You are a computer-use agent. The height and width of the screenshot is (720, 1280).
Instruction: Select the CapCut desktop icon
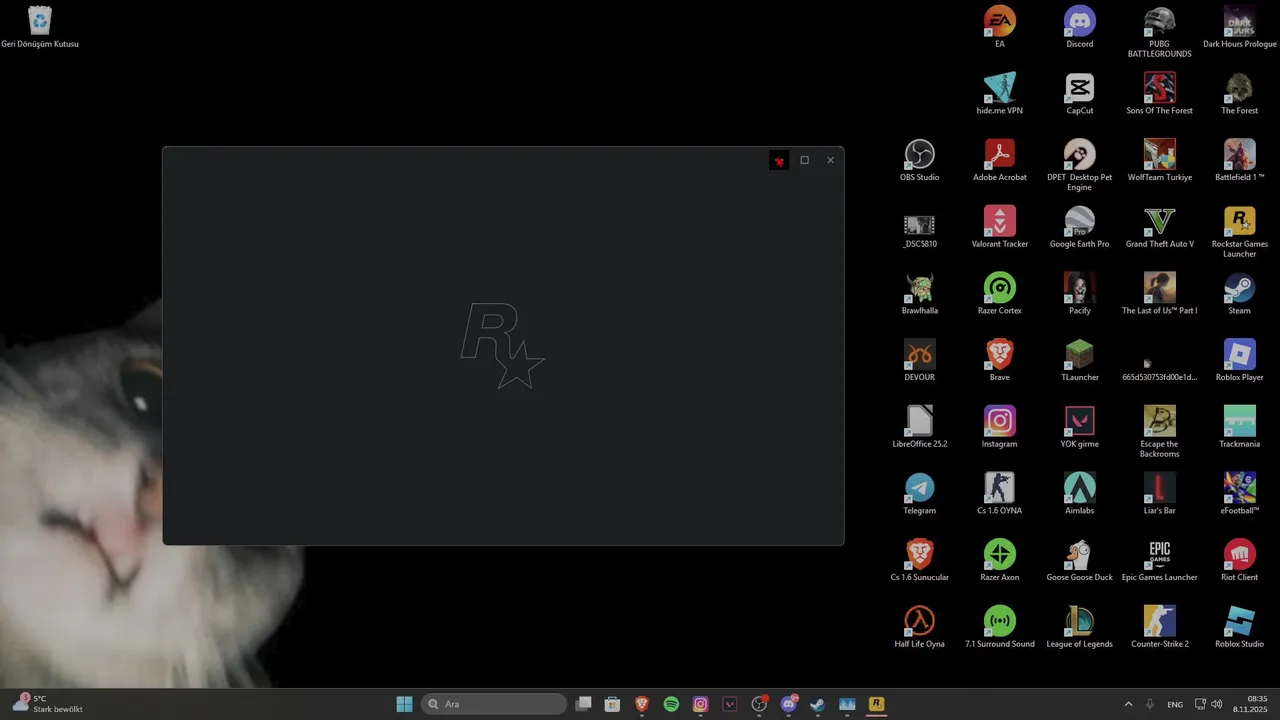coord(1080,94)
